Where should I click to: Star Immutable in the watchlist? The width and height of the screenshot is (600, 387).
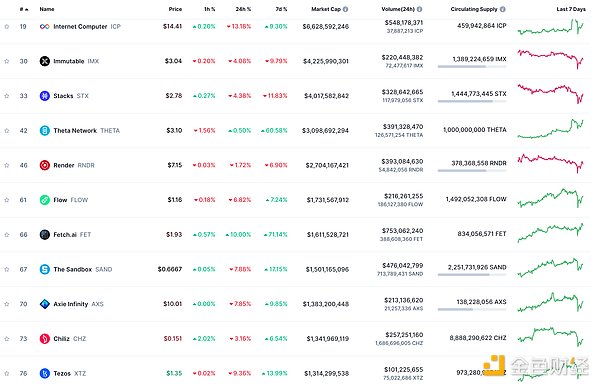(x=7, y=61)
